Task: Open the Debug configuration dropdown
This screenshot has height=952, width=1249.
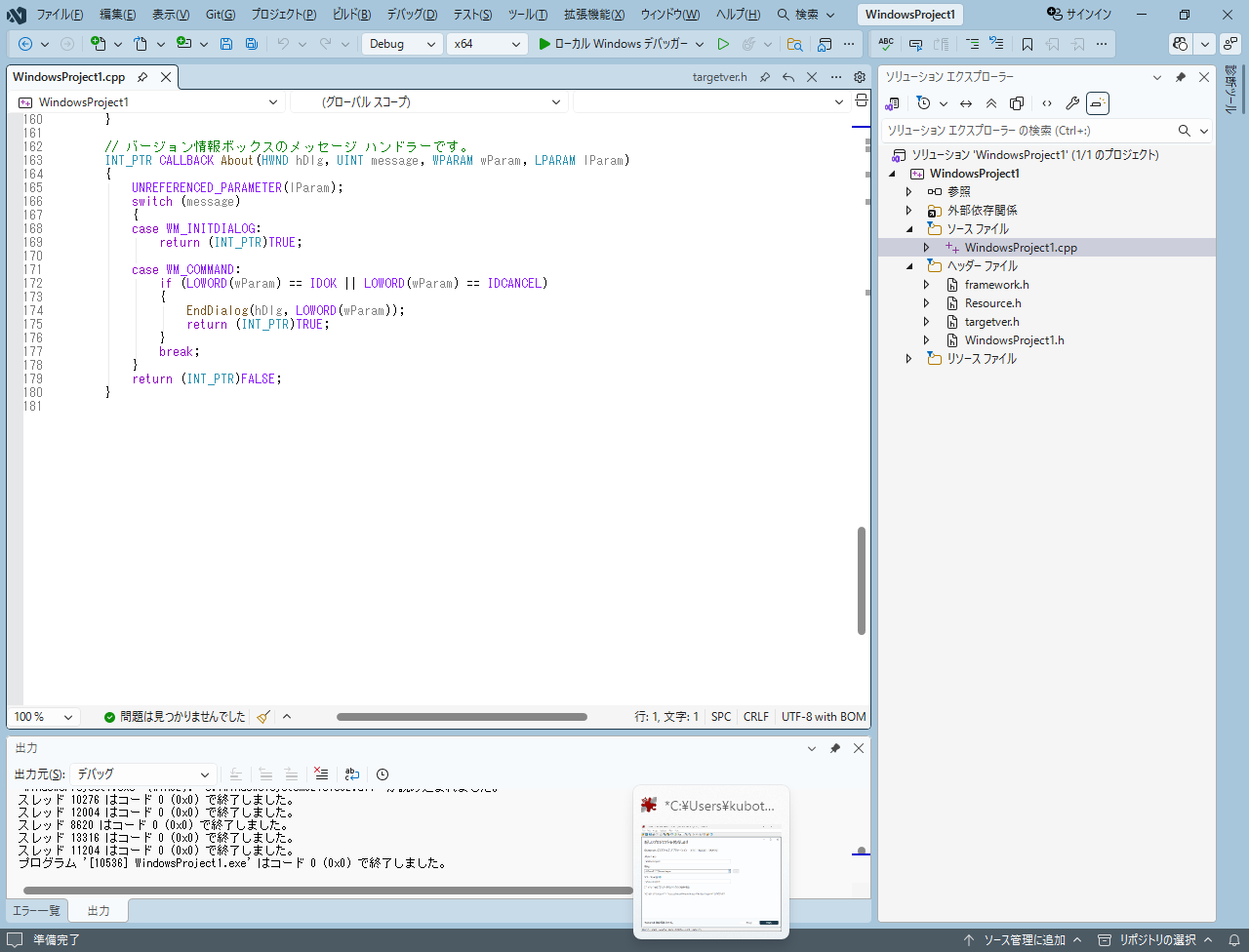Action: pyautogui.click(x=402, y=44)
